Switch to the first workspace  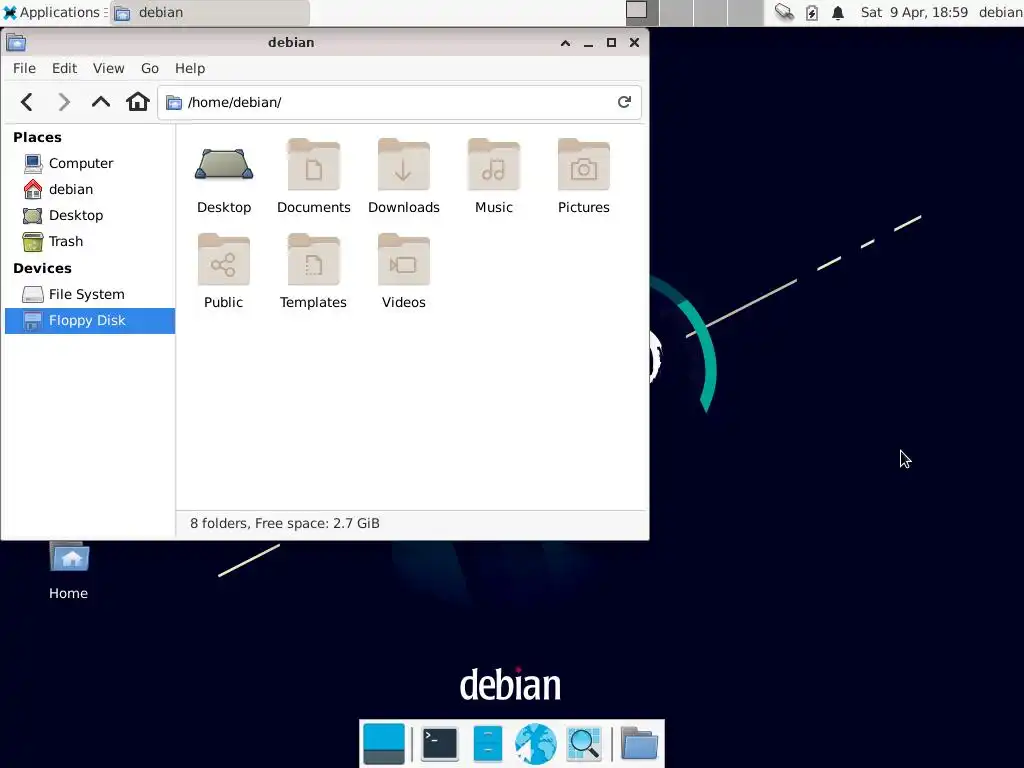click(641, 12)
